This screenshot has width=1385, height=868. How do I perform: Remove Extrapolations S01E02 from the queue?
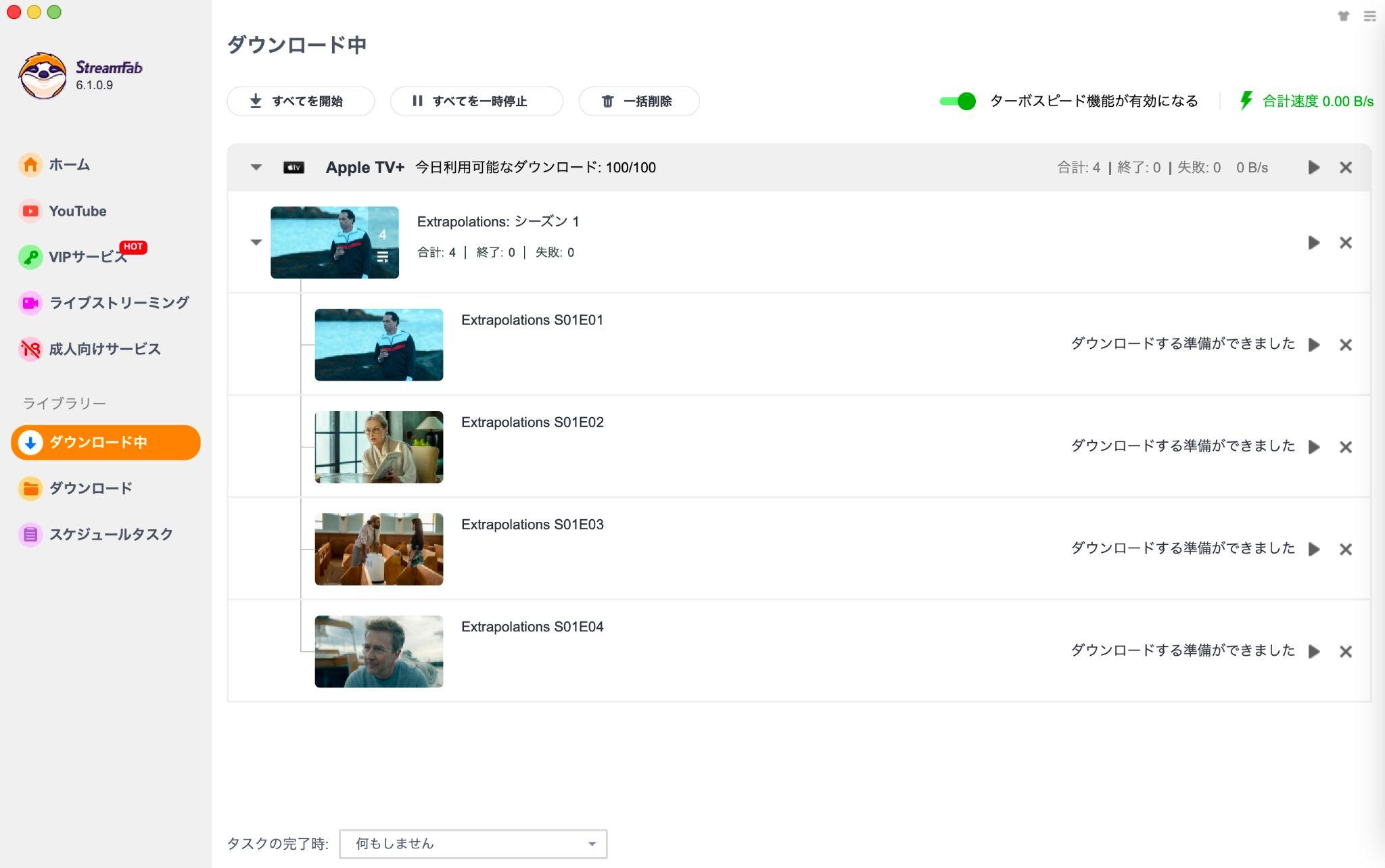[x=1346, y=447]
